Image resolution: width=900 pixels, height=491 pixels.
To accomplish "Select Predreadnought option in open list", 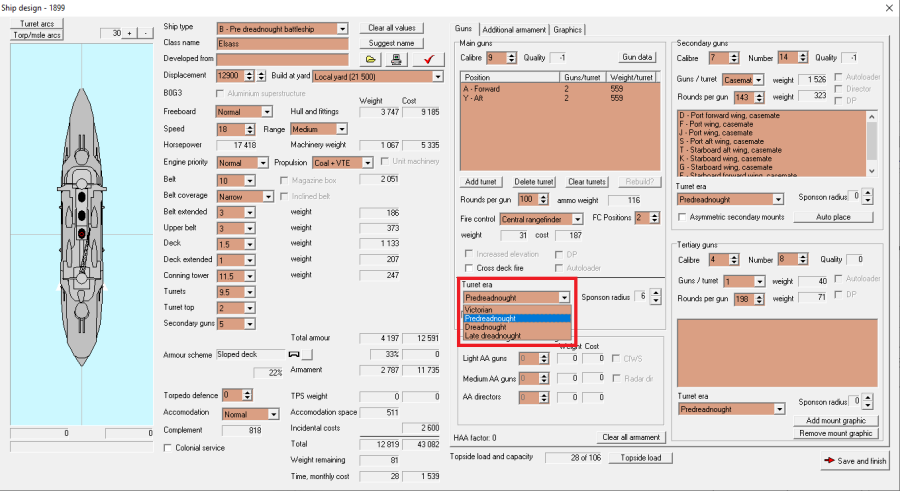I will [x=517, y=319].
